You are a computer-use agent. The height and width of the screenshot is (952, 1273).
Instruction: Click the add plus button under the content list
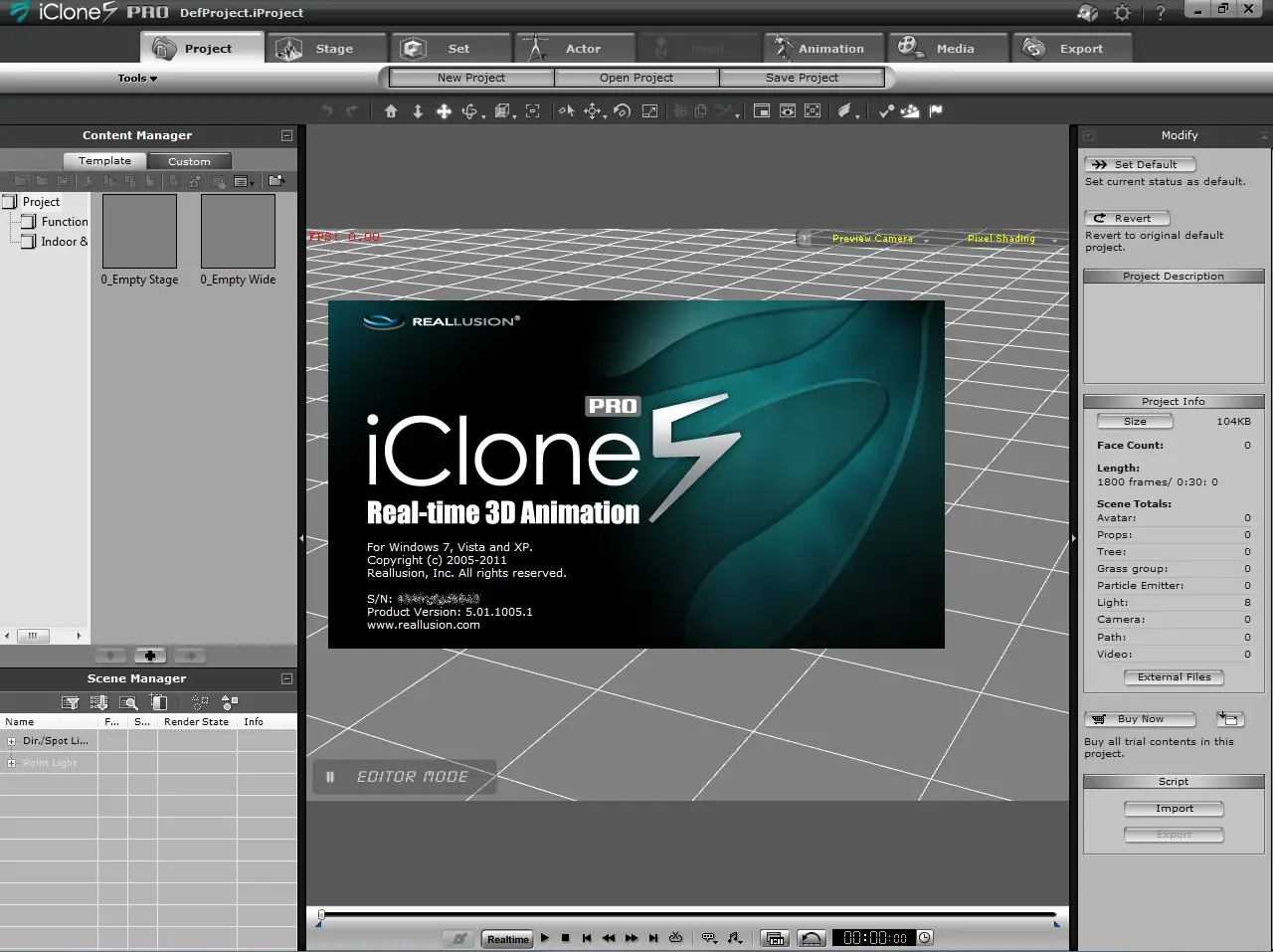point(149,656)
